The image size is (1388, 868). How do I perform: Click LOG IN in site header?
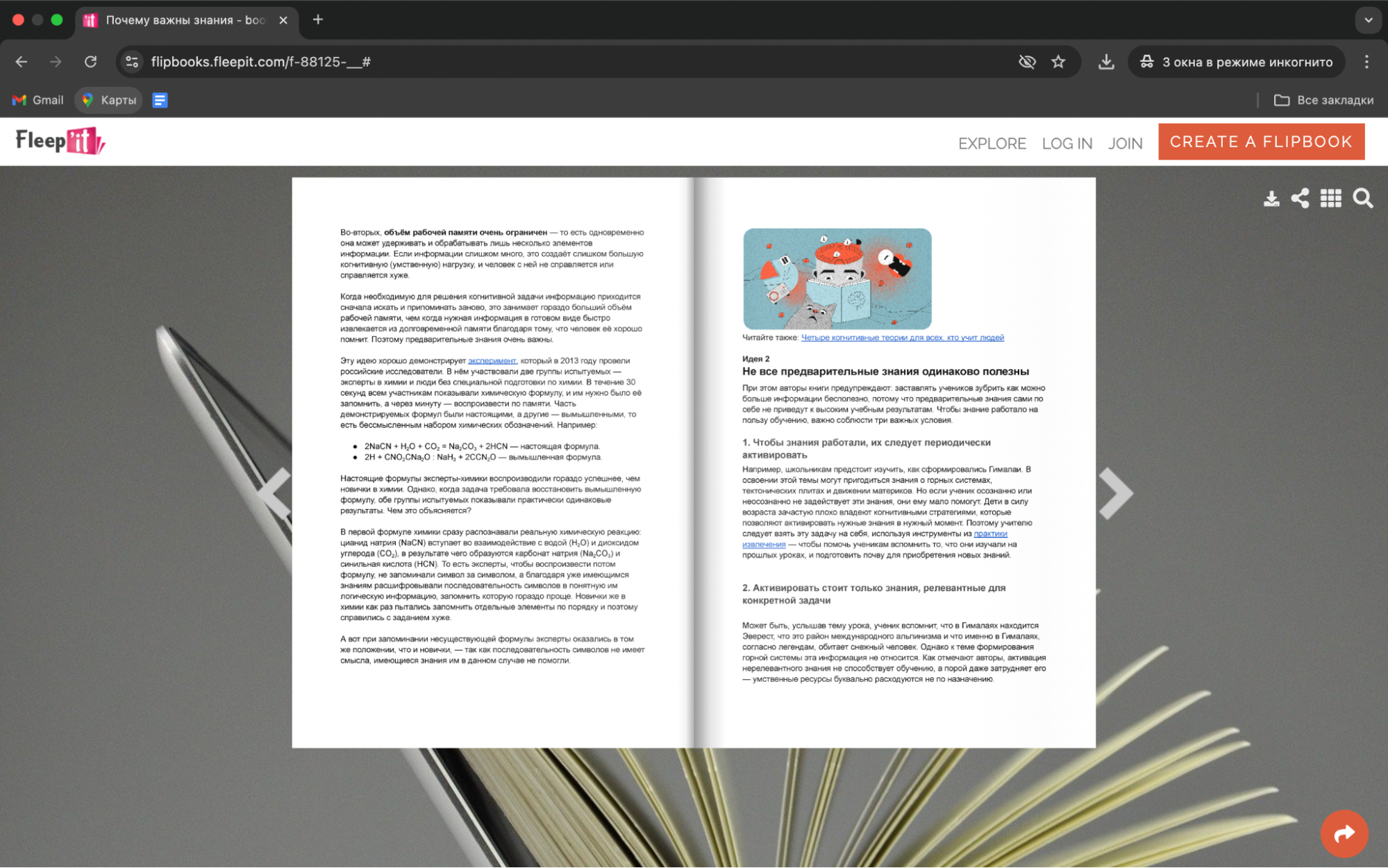1067,143
